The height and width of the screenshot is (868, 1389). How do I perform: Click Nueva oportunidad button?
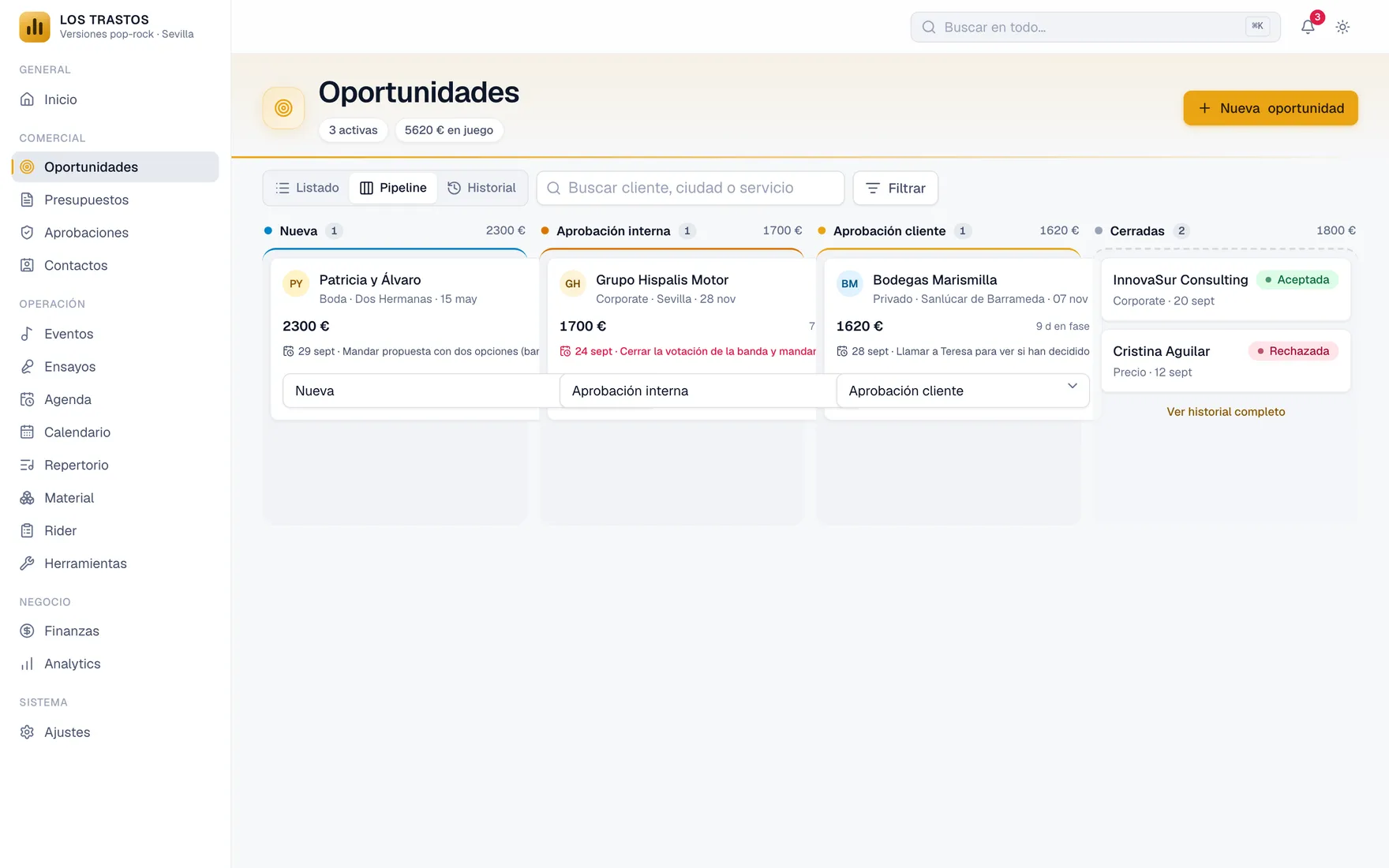pos(1271,108)
